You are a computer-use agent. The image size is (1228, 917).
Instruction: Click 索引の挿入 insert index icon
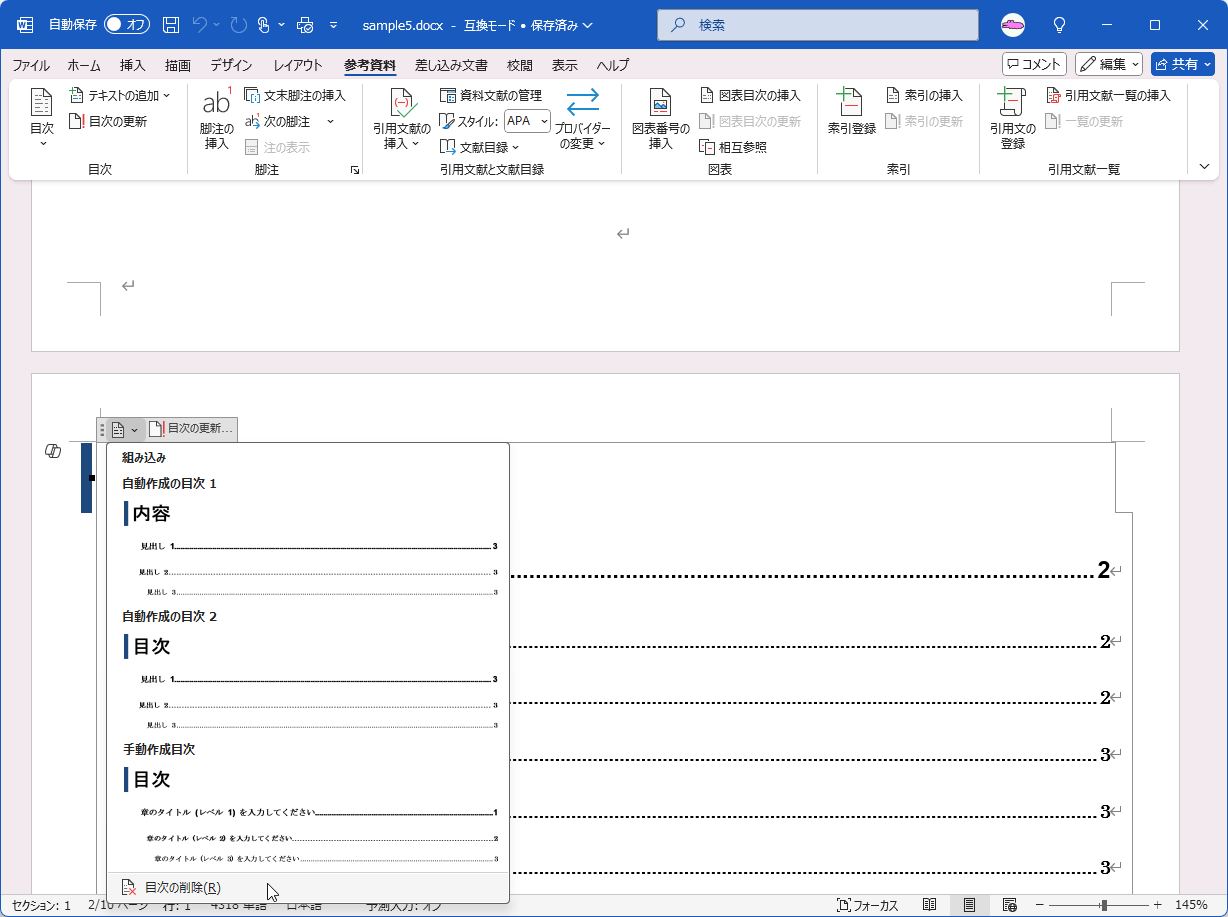click(924, 95)
